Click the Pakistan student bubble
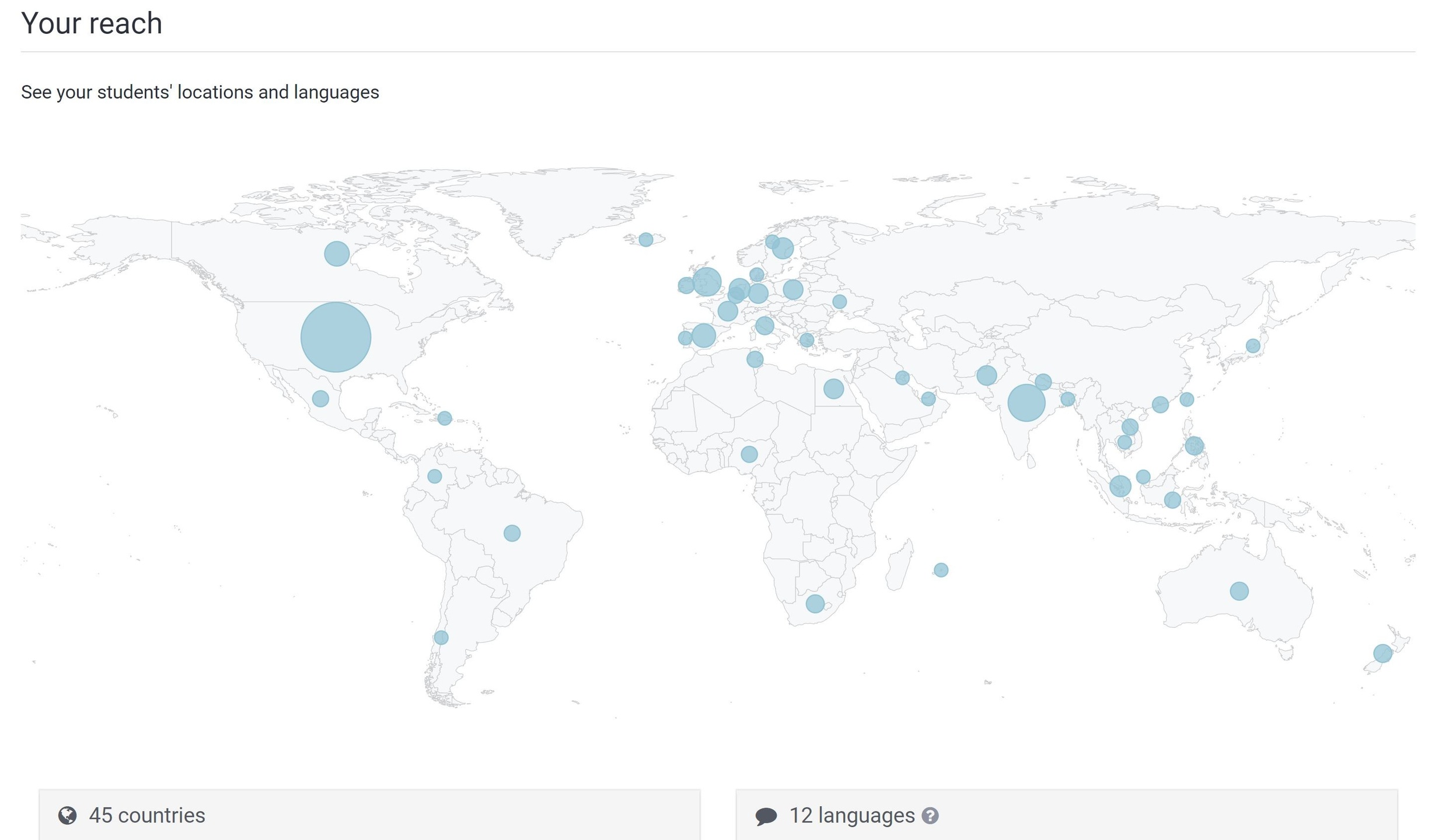 pyautogui.click(x=986, y=375)
